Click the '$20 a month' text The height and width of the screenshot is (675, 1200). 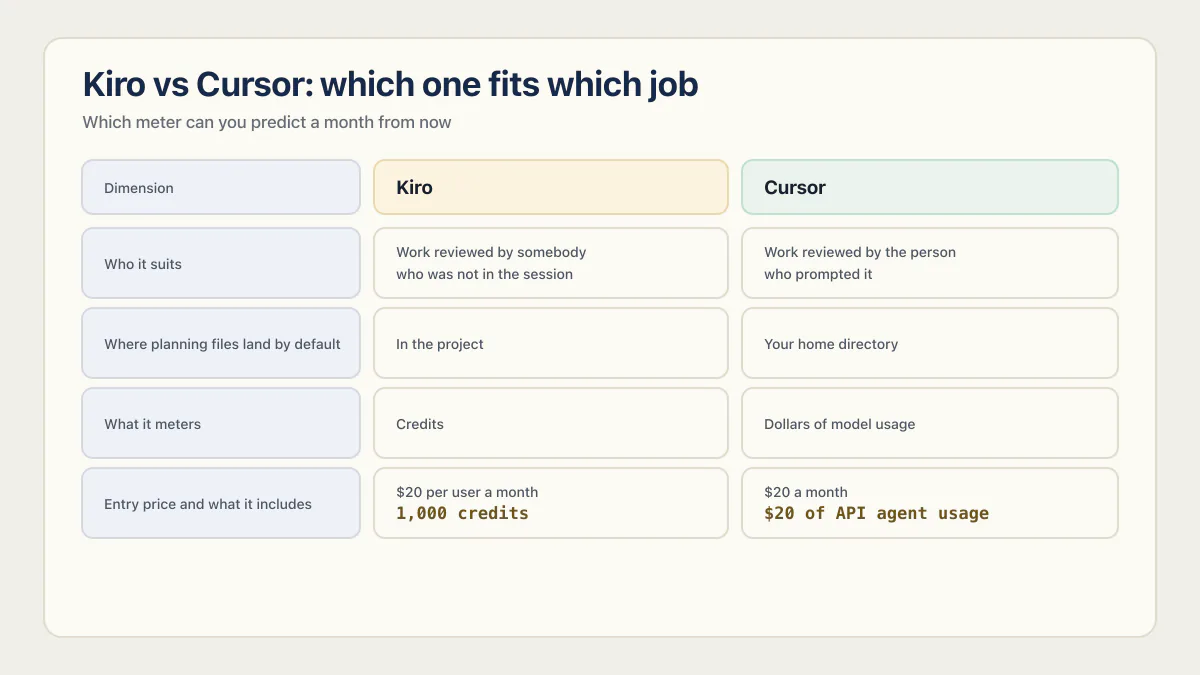point(806,492)
